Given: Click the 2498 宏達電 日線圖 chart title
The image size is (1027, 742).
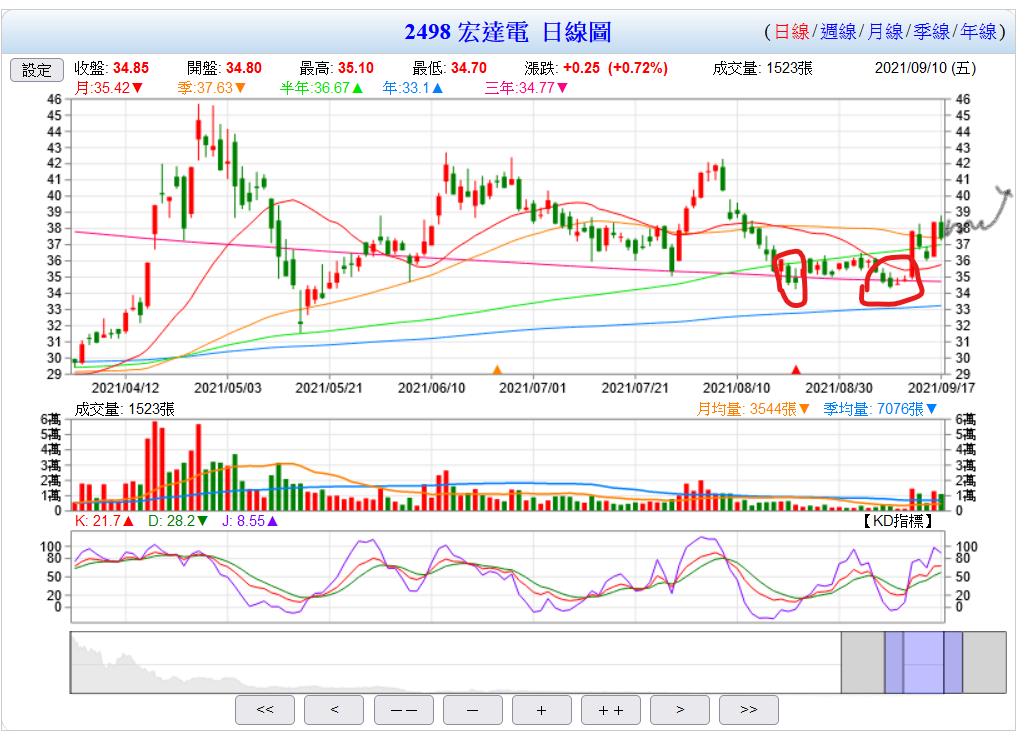Looking at the screenshot, I should pyautogui.click(x=507, y=32).
